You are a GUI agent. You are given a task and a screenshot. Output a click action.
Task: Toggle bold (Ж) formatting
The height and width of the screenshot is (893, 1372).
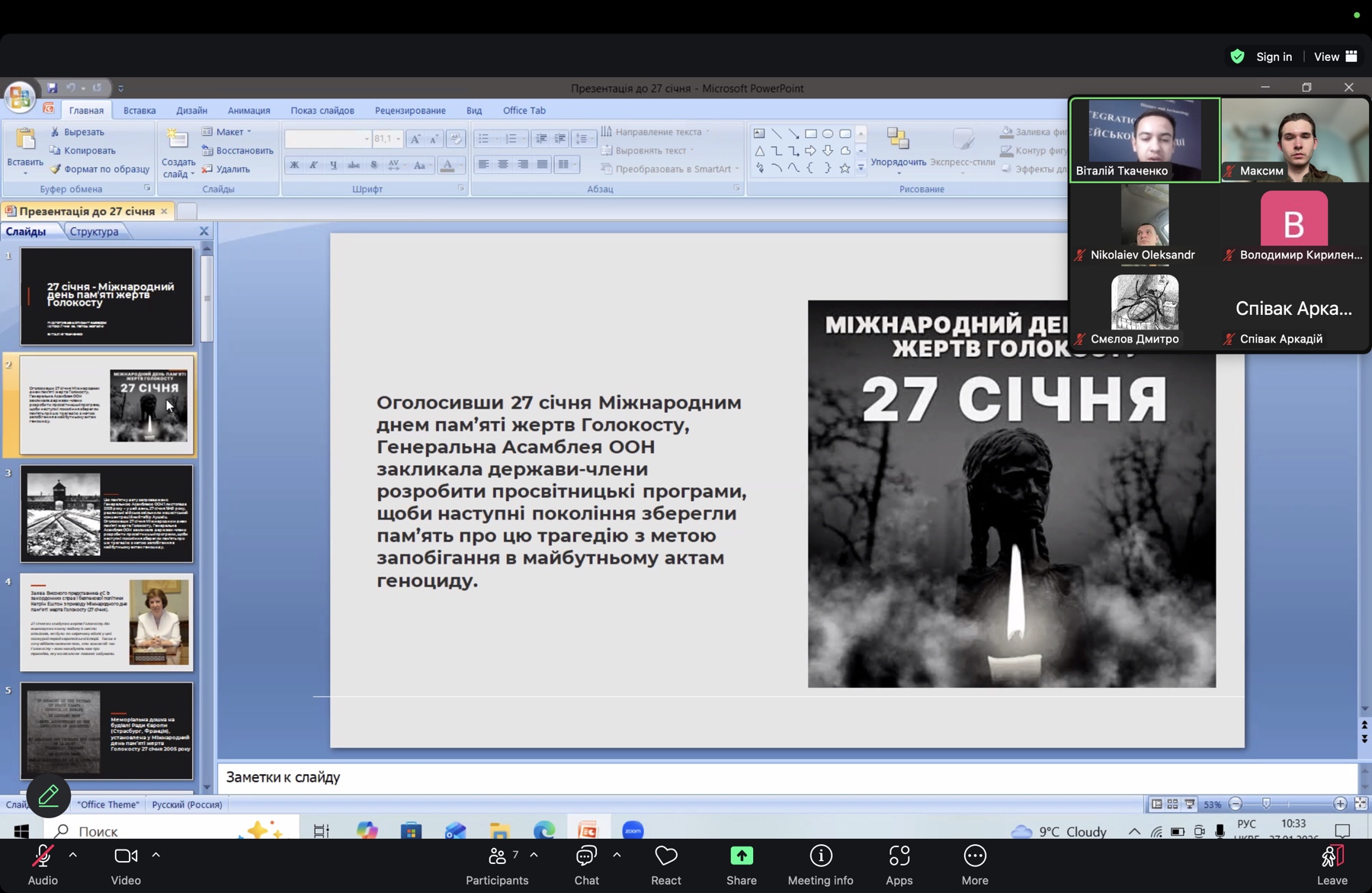294,165
